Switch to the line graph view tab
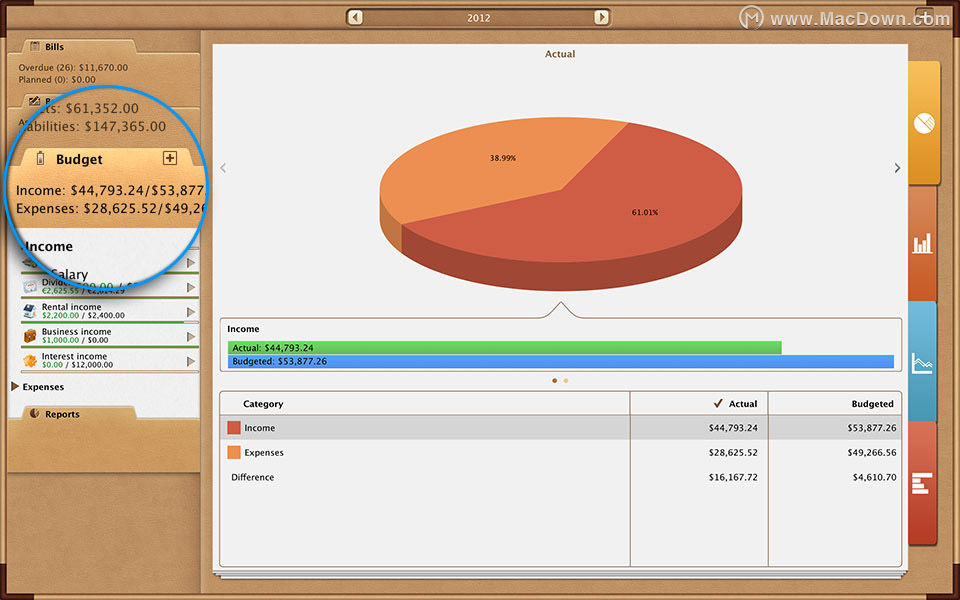960x600 pixels. 922,362
